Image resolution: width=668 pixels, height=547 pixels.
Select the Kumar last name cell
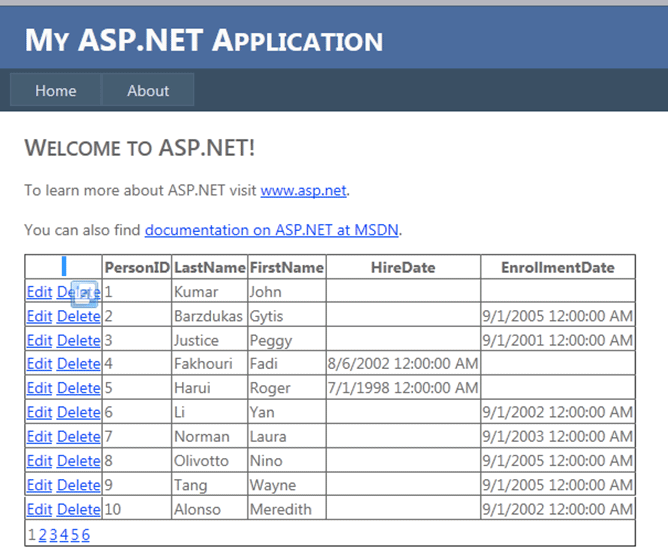click(x=210, y=292)
